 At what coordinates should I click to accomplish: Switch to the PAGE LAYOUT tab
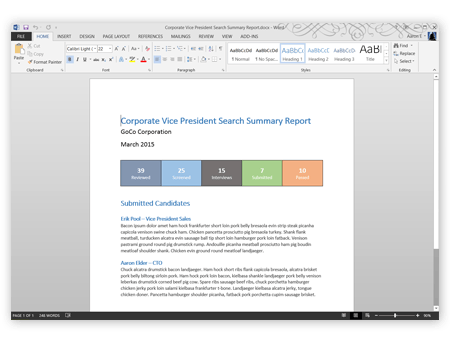click(x=116, y=36)
